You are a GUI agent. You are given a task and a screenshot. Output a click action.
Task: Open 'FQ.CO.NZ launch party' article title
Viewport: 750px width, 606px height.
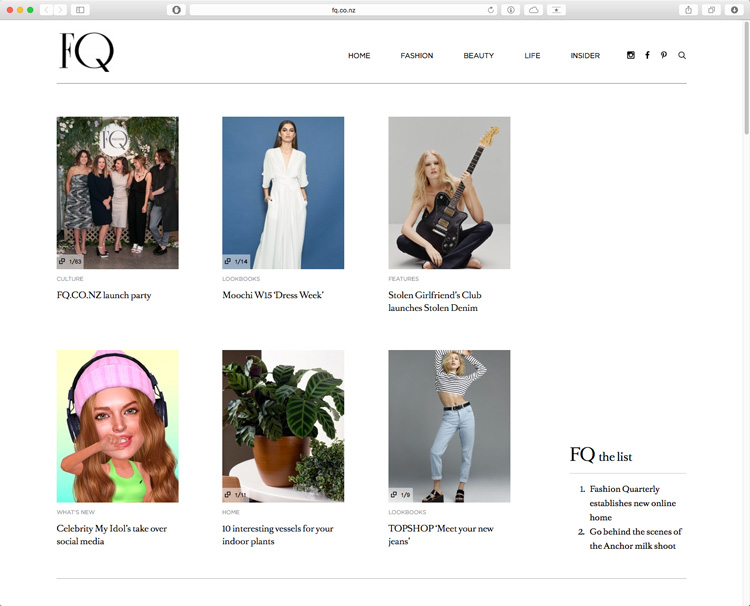pos(104,295)
